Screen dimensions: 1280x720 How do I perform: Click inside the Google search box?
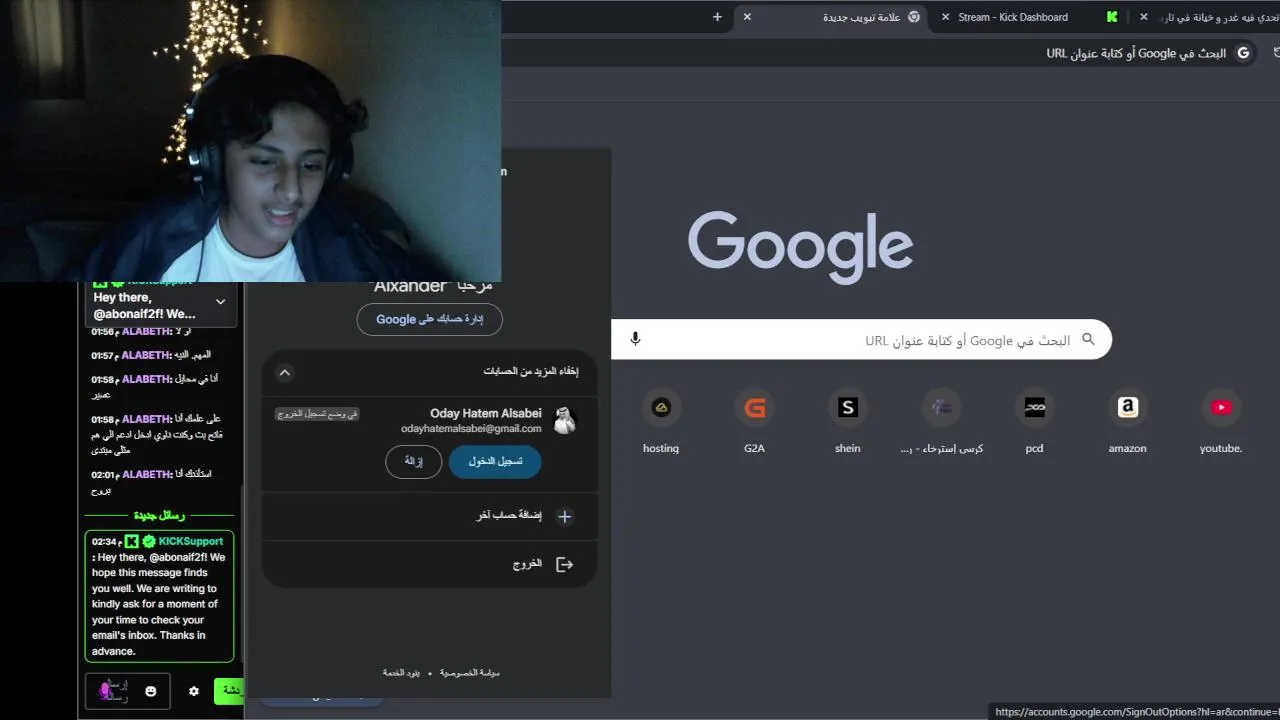pyautogui.click(x=861, y=339)
